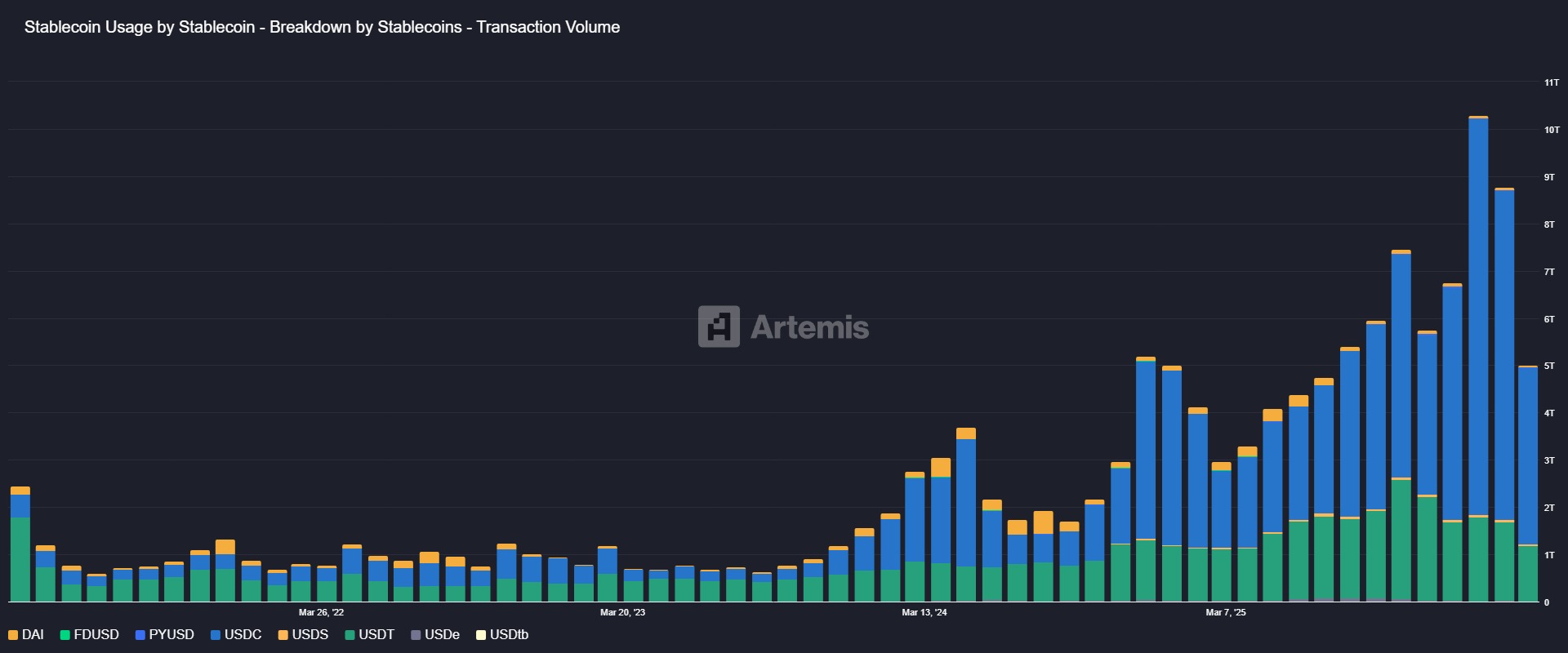Viewport: 1568px width, 653px height.
Task: Click the Mar 13, '24 date marker
Action: click(924, 612)
